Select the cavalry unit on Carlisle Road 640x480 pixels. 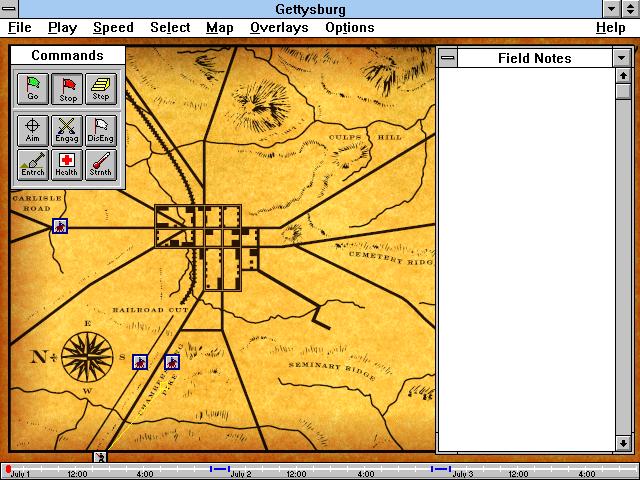pyautogui.click(x=60, y=226)
